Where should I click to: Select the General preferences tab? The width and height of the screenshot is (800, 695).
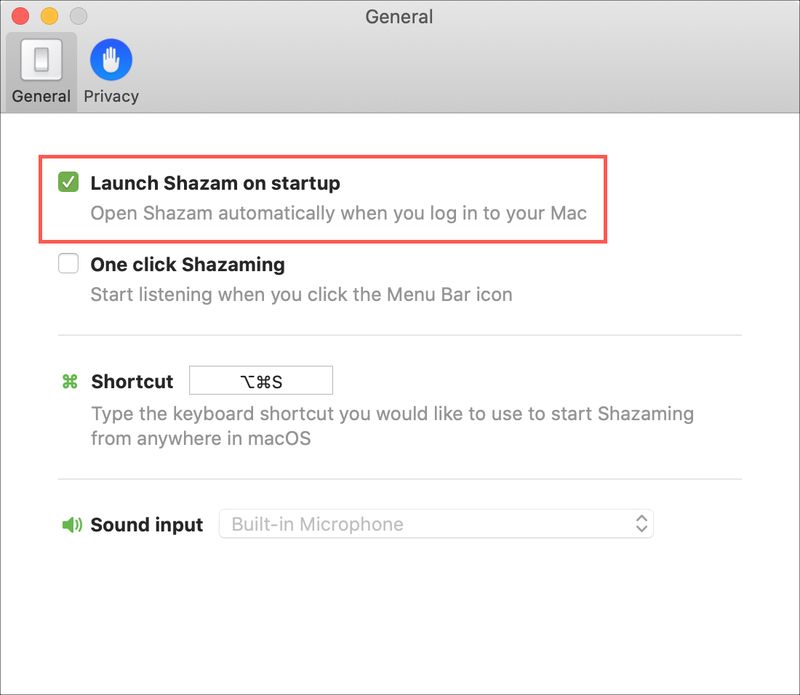[x=41, y=71]
